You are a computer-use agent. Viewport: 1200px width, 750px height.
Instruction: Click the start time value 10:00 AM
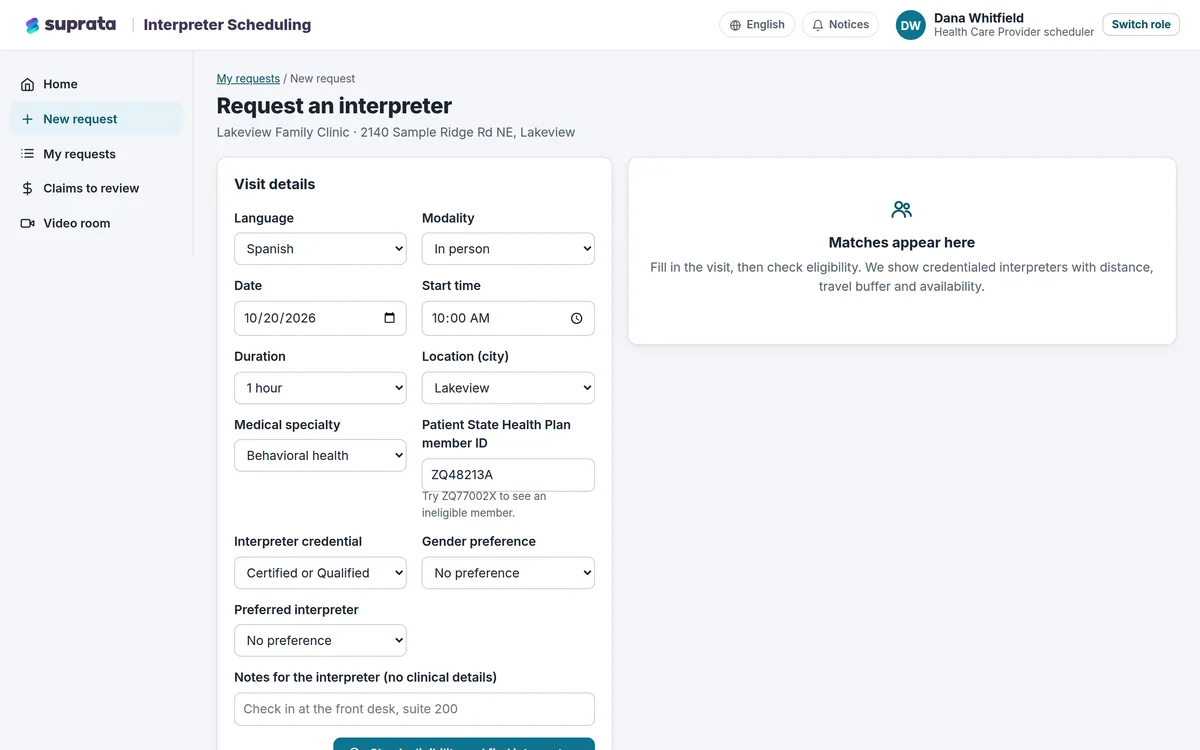pyautogui.click(x=461, y=318)
